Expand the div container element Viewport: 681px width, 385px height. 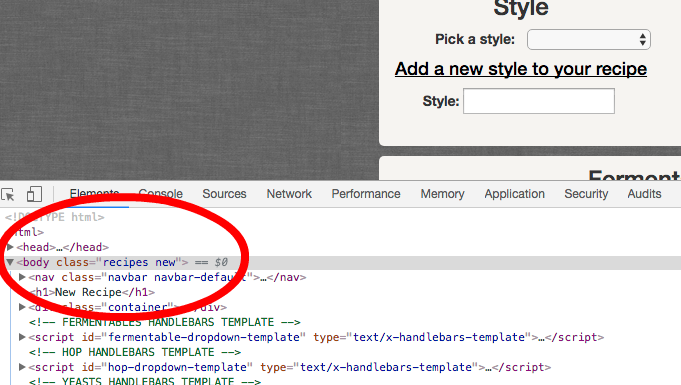tap(22, 307)
